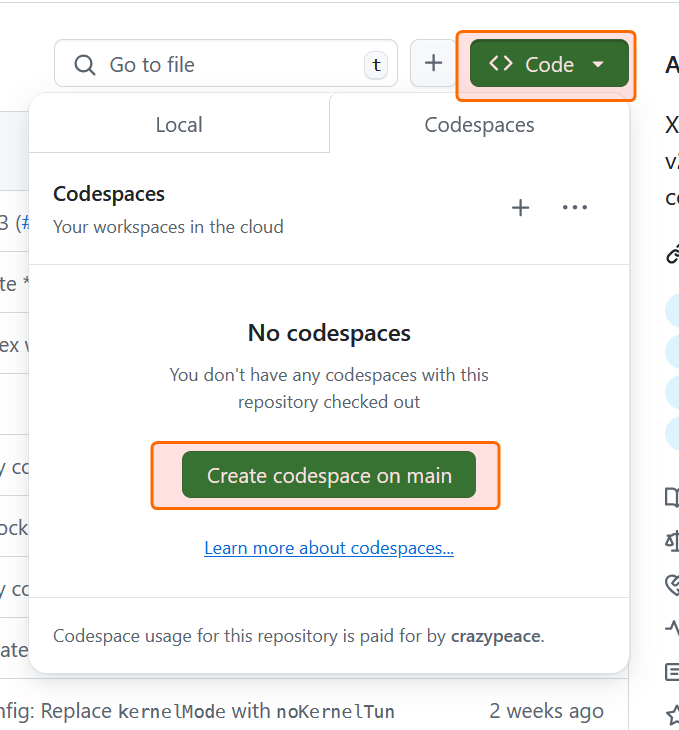Open the codespaces options ellipsis menu
The width and height of the screenshot is (679, 730).
pos(575,208)
